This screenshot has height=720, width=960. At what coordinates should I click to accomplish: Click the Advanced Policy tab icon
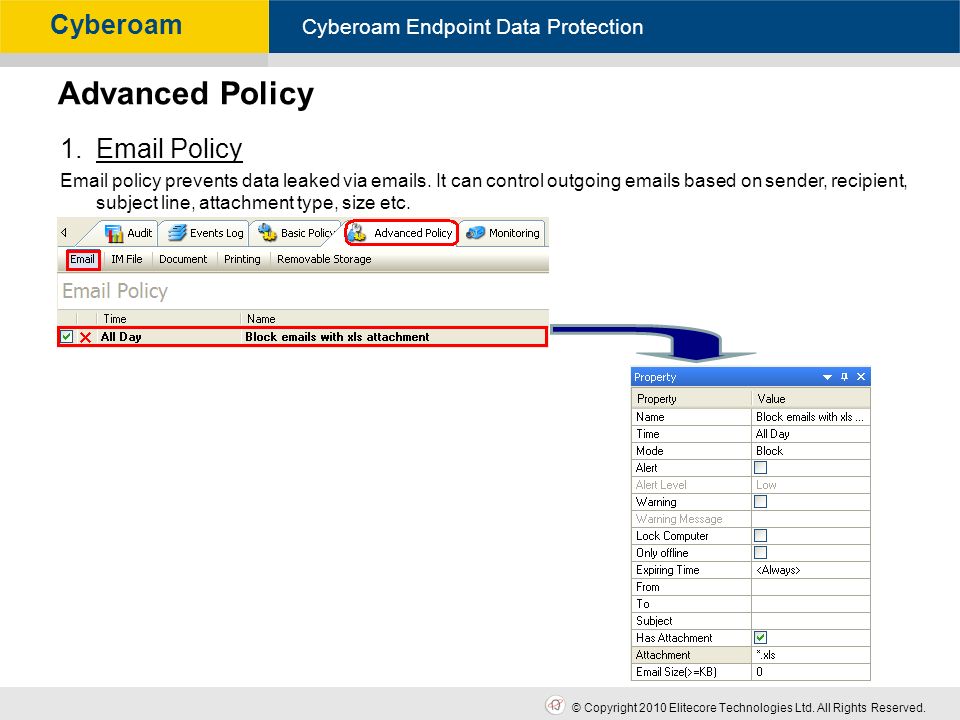click(358, 233)
